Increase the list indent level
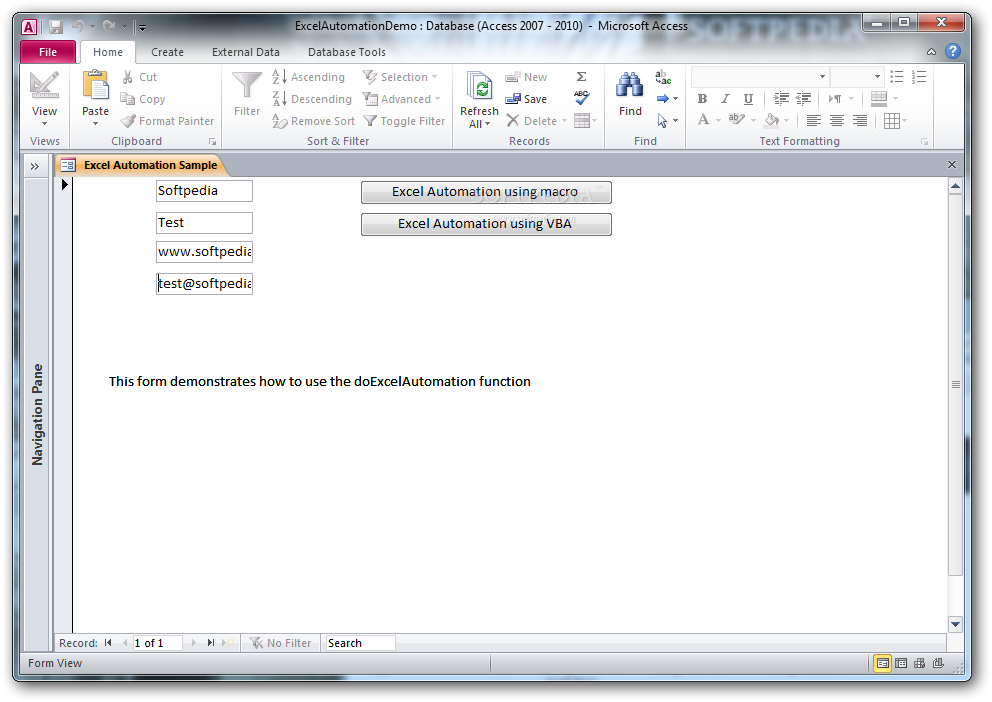 [x=781, y=99]
